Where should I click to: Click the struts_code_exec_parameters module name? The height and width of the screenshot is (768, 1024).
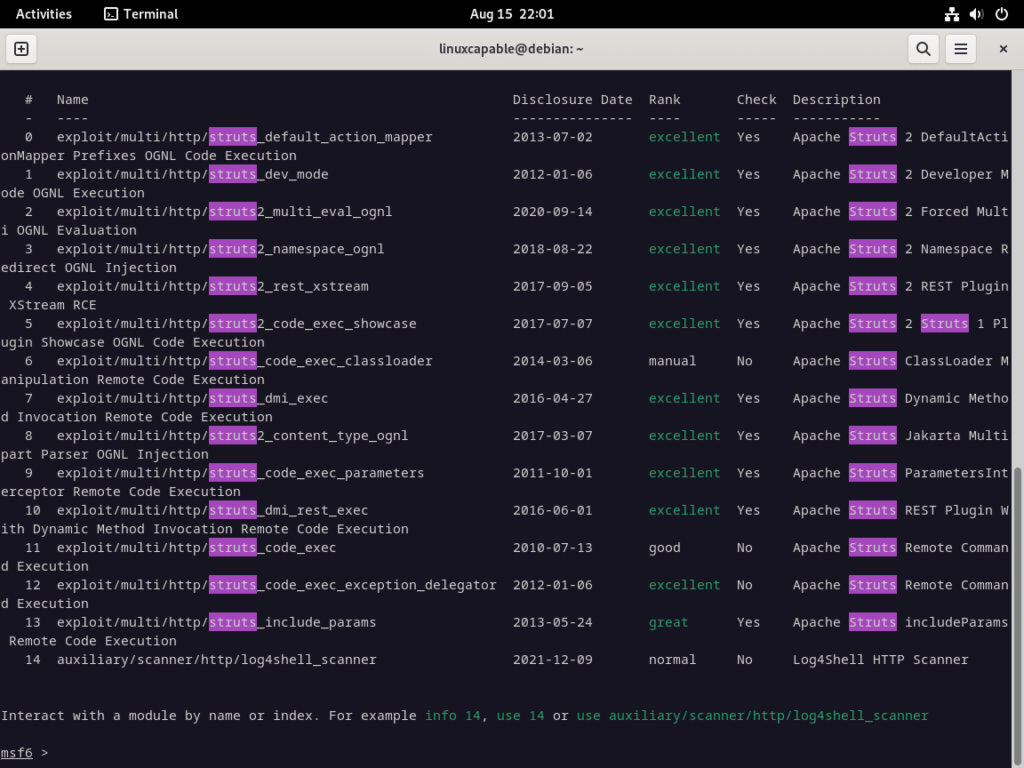(x=240, y=472)
